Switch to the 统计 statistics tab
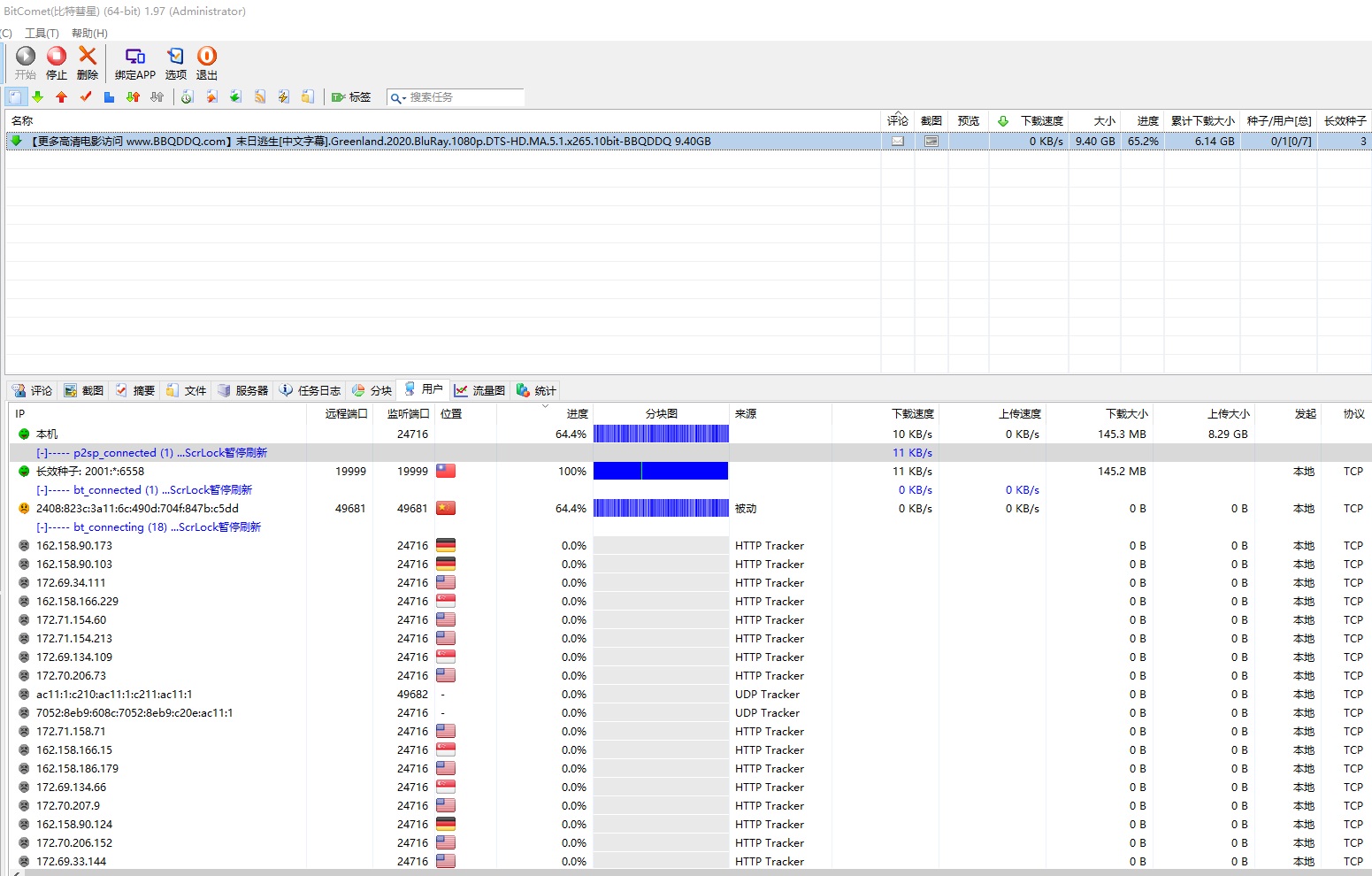 click(x=536, y=390)
